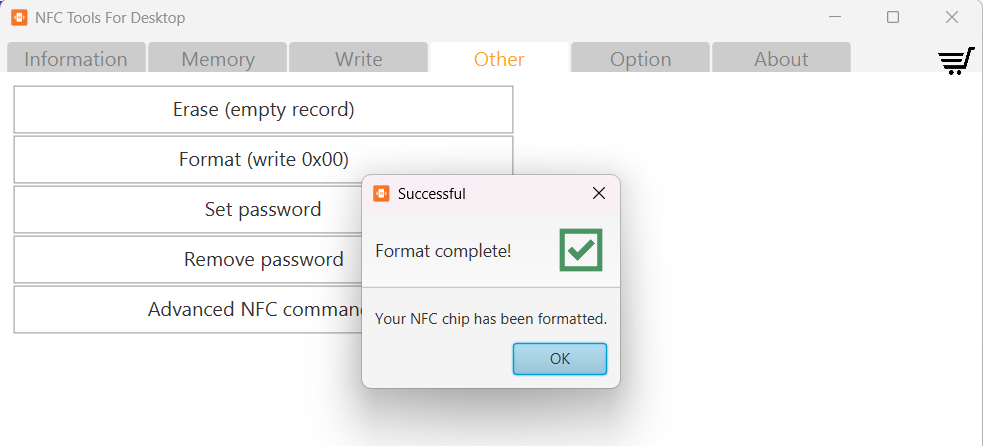This screenshot has width=983, height=446.
Task: Switch to the Information tab
Action: point(76,59)
